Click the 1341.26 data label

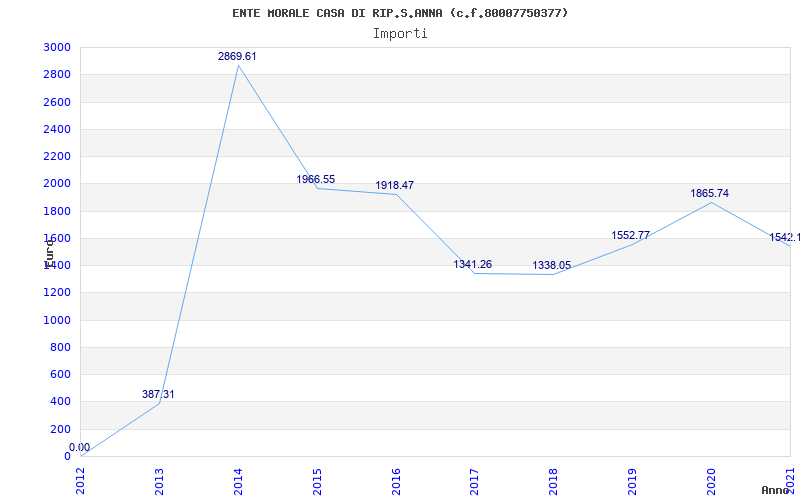(x=473, y=264)
